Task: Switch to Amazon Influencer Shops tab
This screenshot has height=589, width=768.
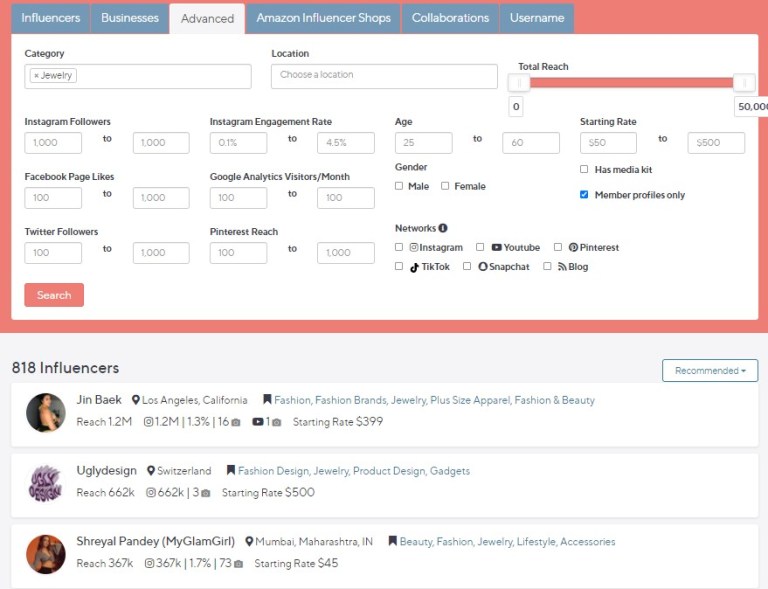Action: [x=323, y=19]
